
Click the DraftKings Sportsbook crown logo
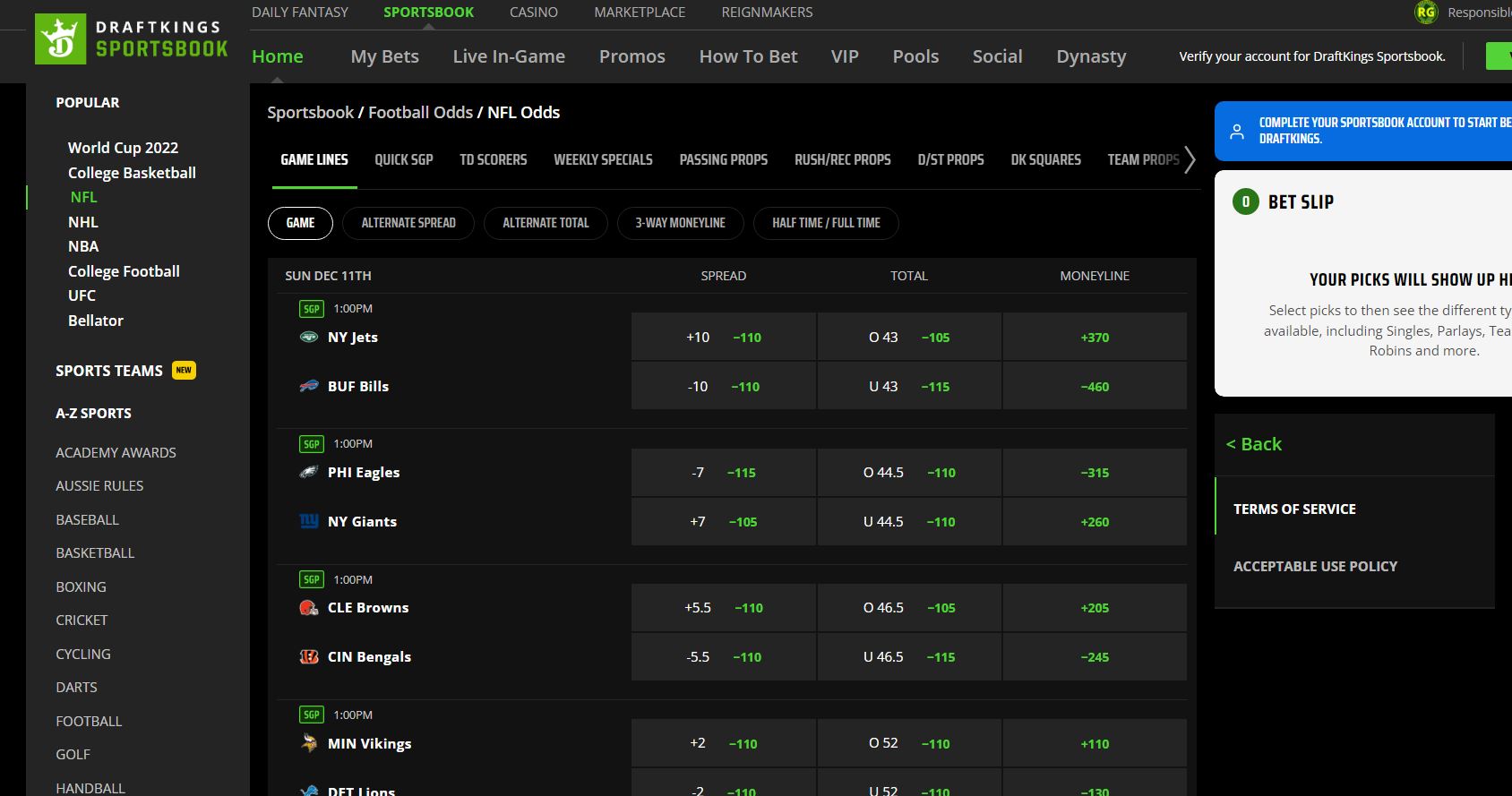tap(60, 39)
